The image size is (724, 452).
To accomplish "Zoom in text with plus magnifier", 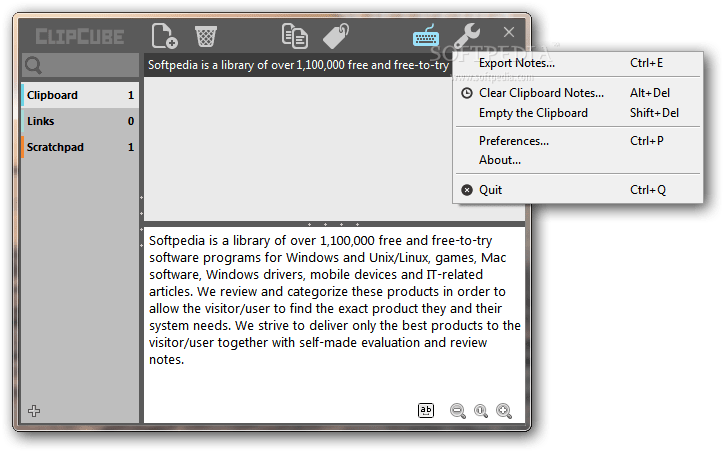I will [504, 410].
